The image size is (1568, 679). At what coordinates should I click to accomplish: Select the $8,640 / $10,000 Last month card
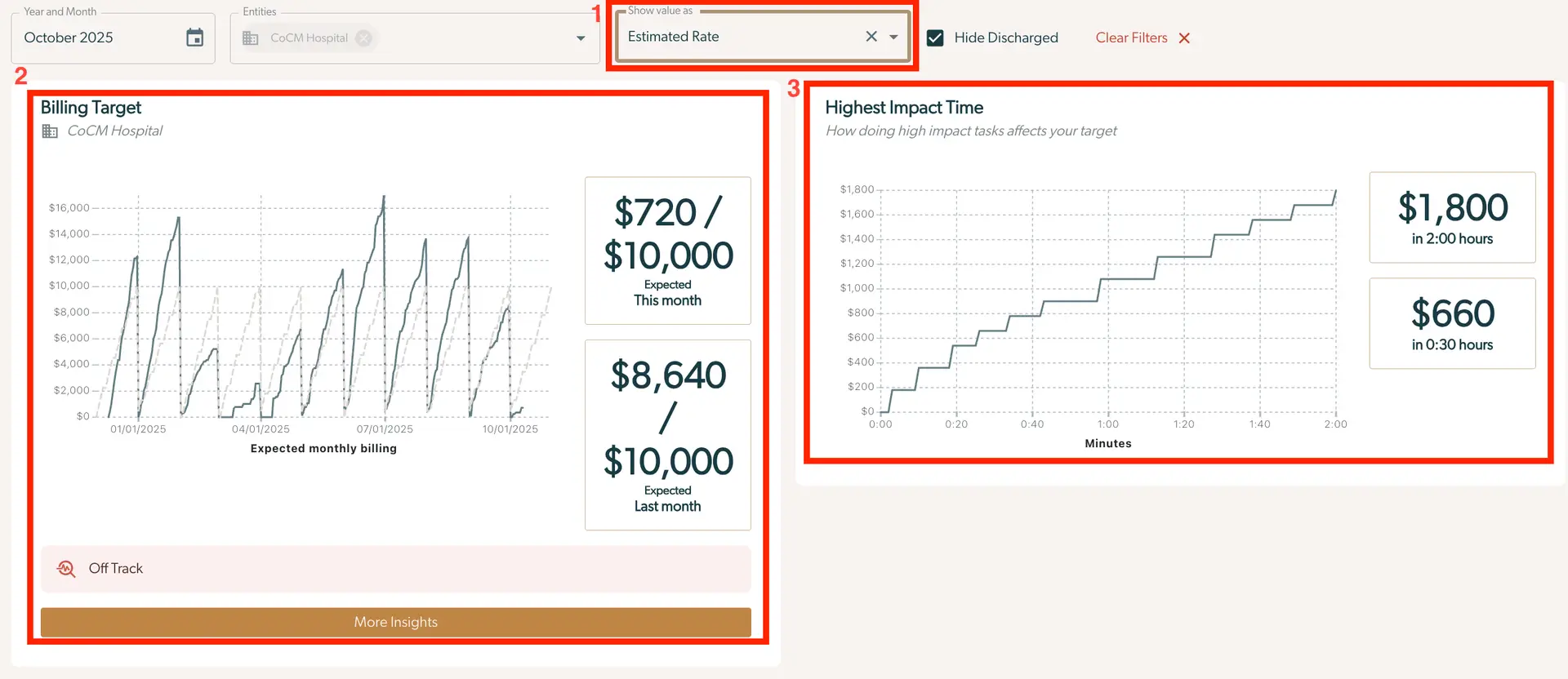coord(668,435)
